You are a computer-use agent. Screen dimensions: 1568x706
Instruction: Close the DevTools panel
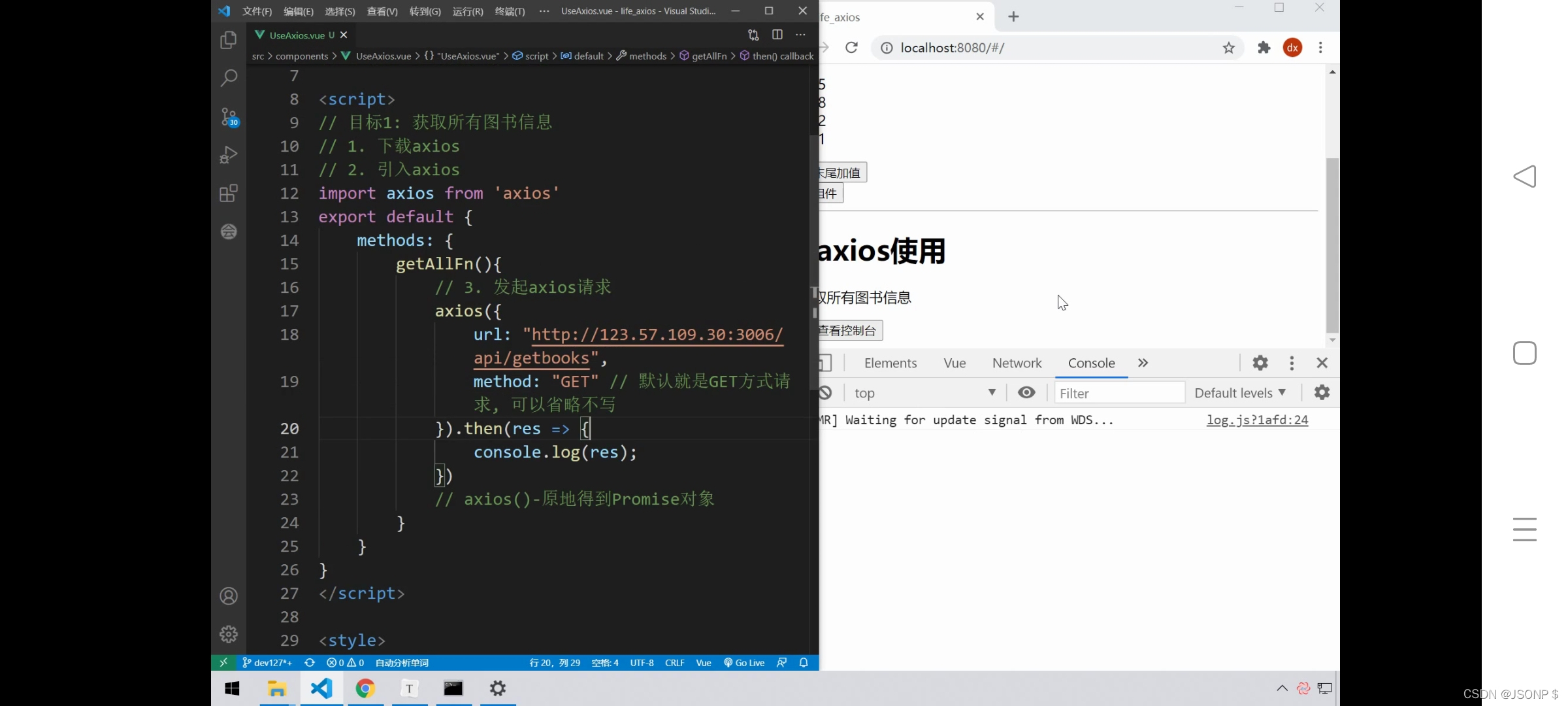click(x=1322, y=363)
